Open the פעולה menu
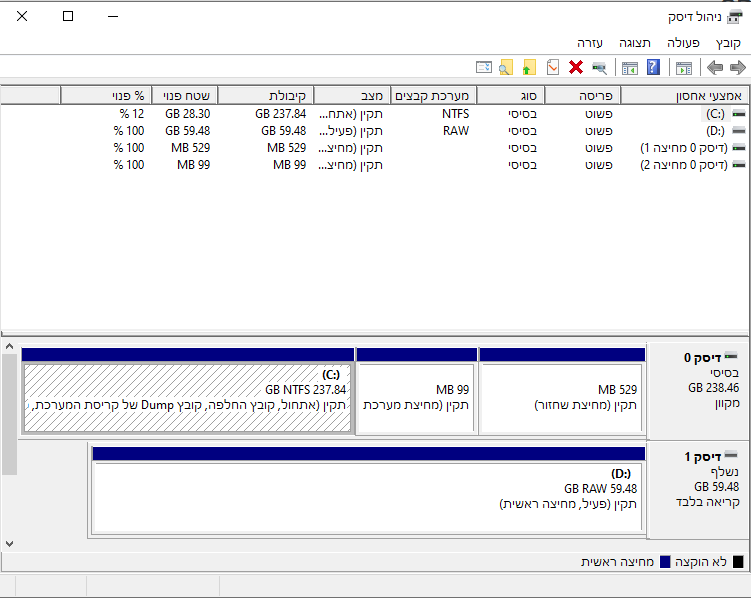This screenshot has width=751, height=598. pyautogui.click(x=683, y=43)
